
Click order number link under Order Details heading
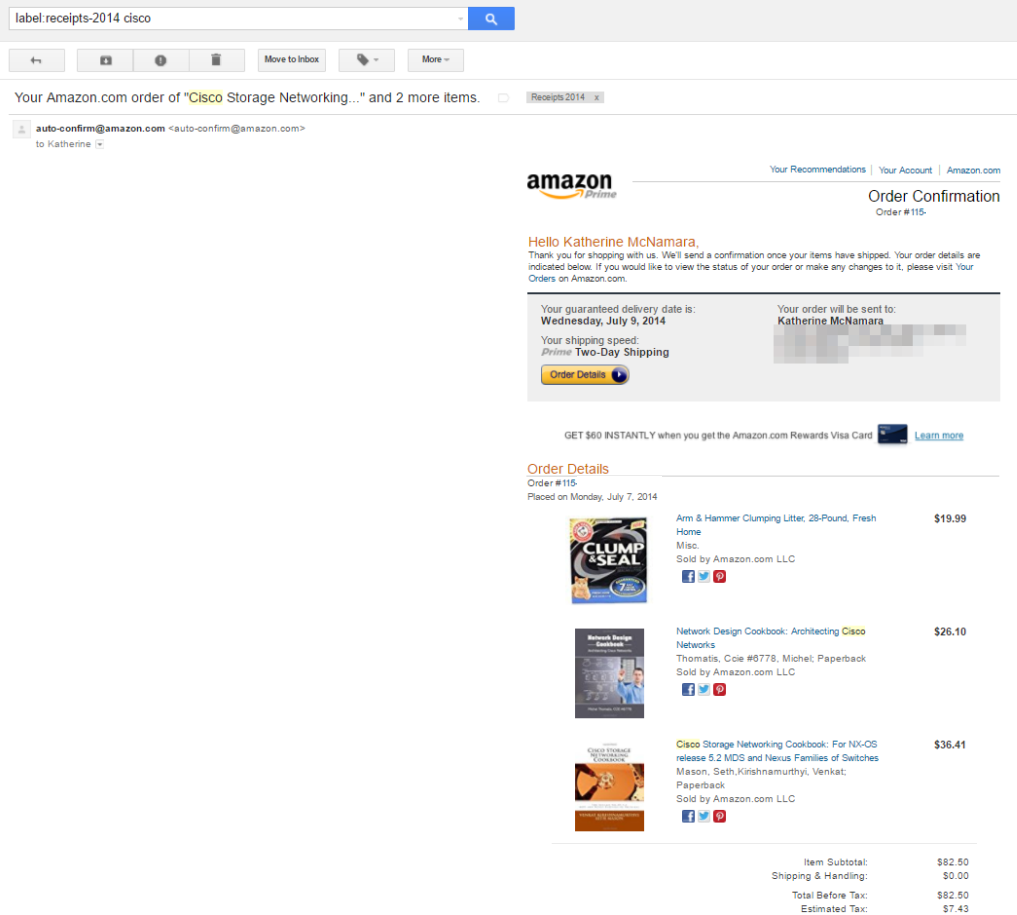(569, 483)
